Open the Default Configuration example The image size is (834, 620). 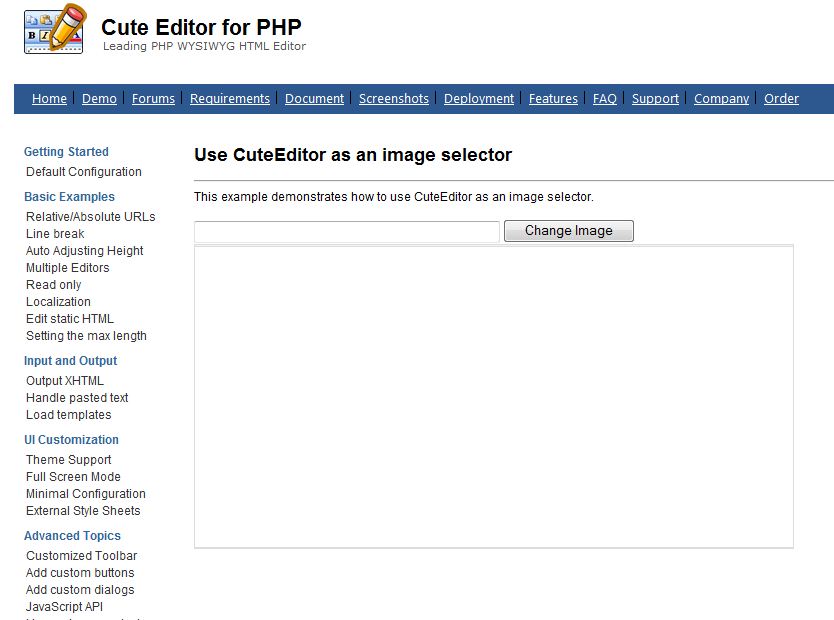(x=84, y=172)
